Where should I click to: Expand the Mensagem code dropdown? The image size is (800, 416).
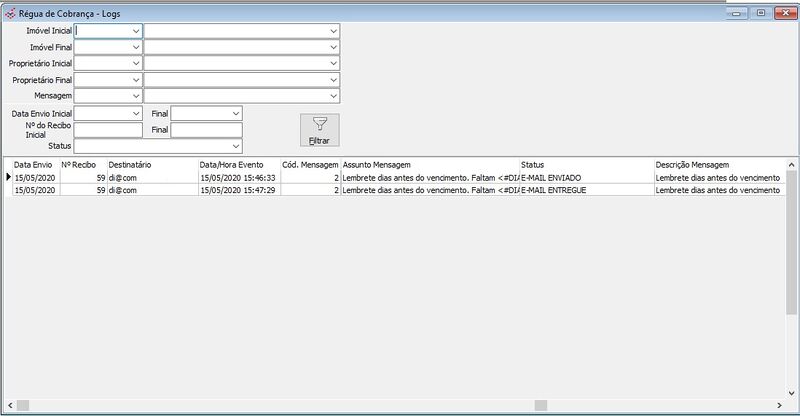pyautogui.click(x=136, y=95)
